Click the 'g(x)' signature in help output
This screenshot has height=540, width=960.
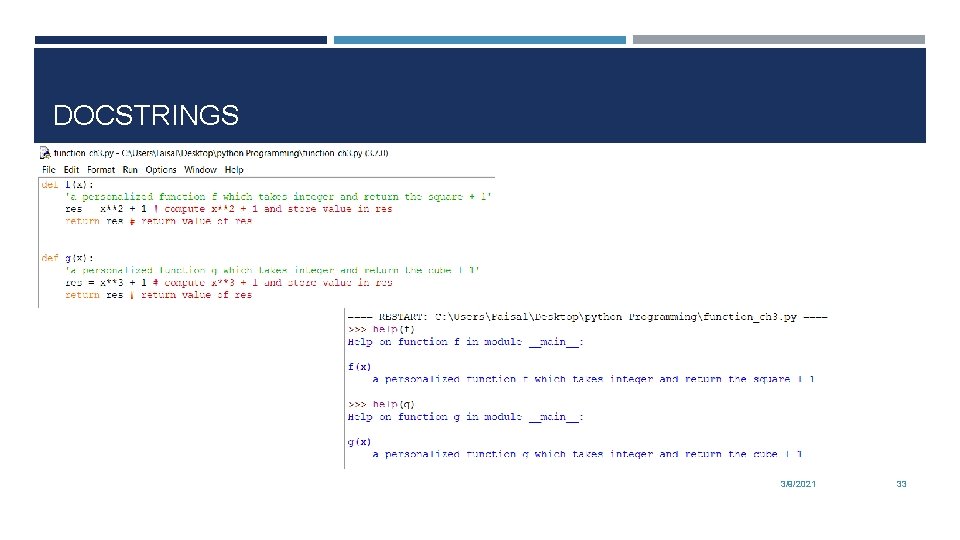tap(359, 441)
